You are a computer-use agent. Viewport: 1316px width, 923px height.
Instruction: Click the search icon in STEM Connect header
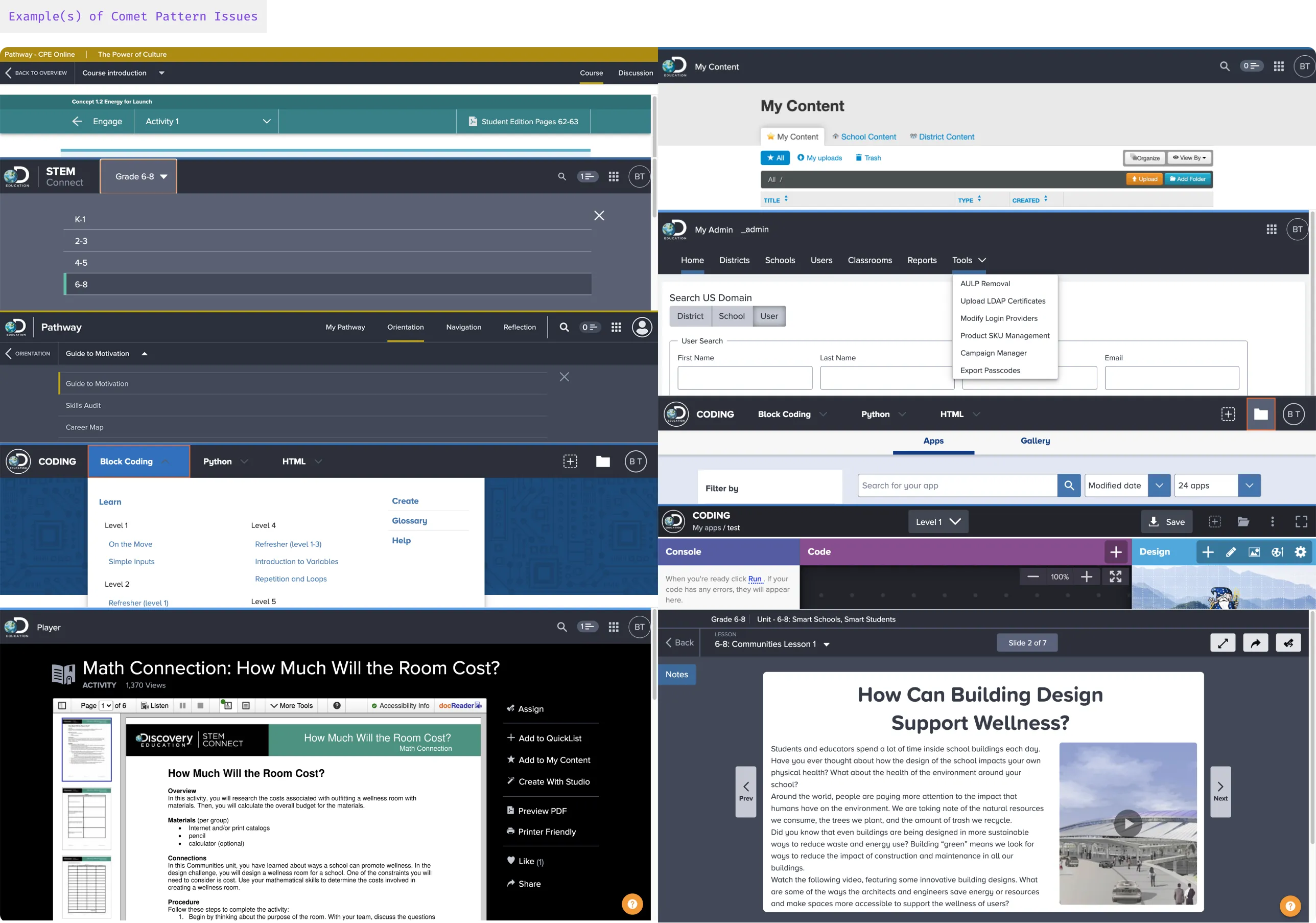click(562, 176)
